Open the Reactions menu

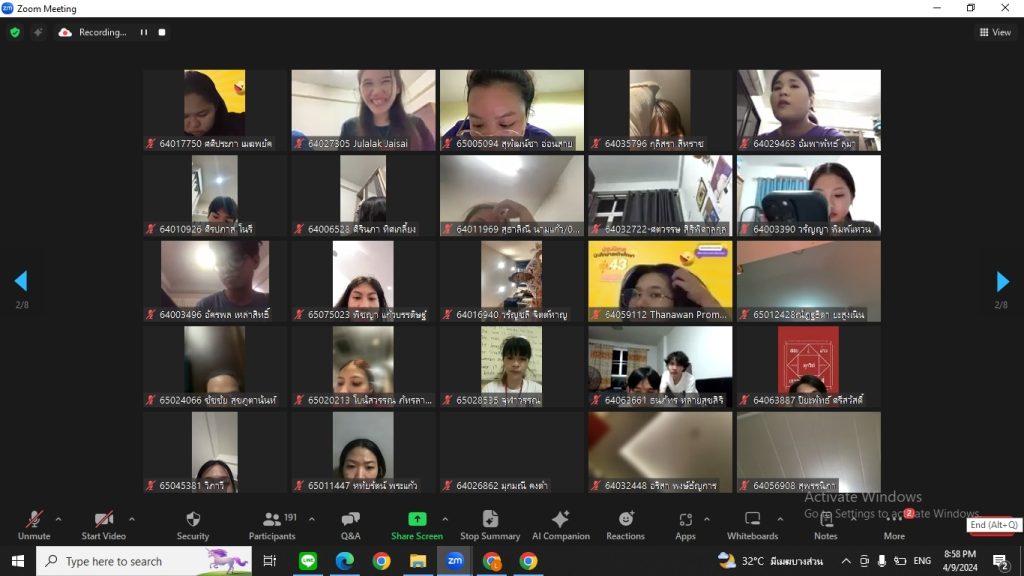pos(626,526)
